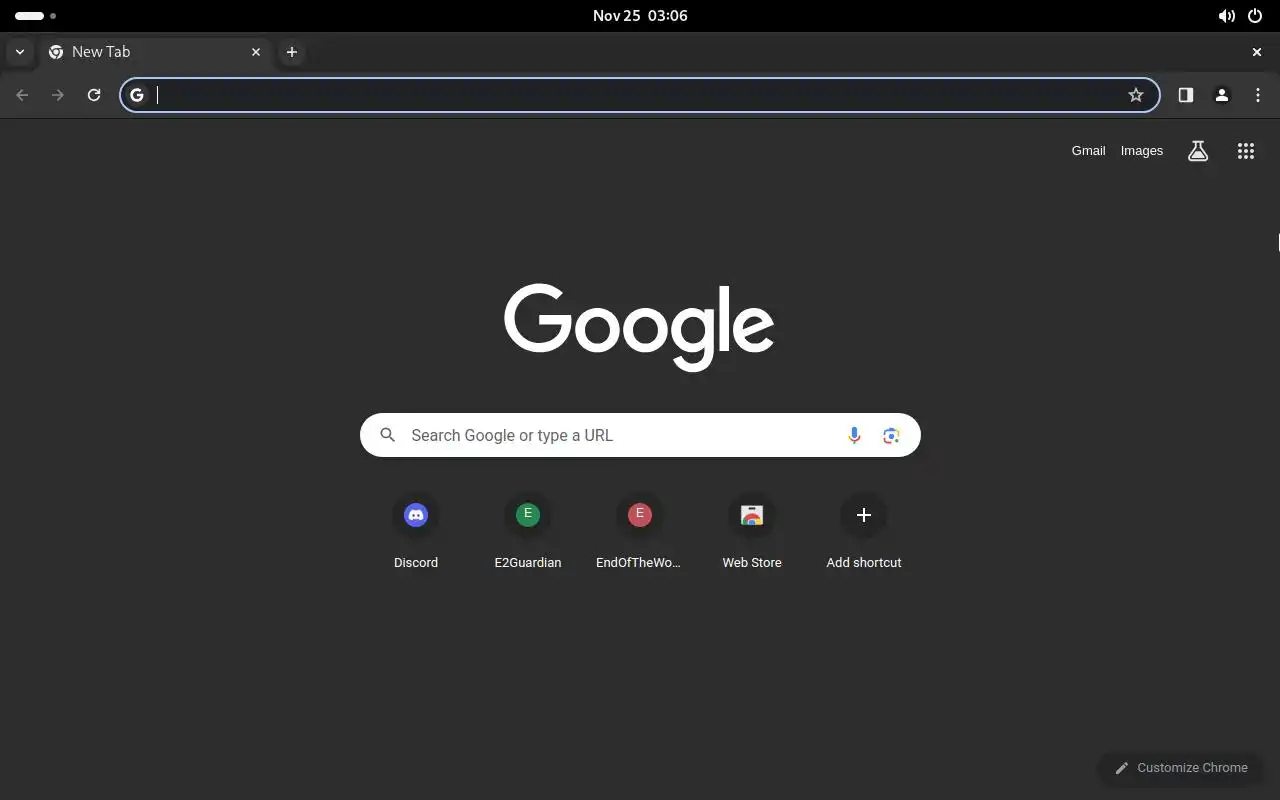Open the Web Store shortcut
This screenshot has width=1280, height=800.
coord(752,532)
